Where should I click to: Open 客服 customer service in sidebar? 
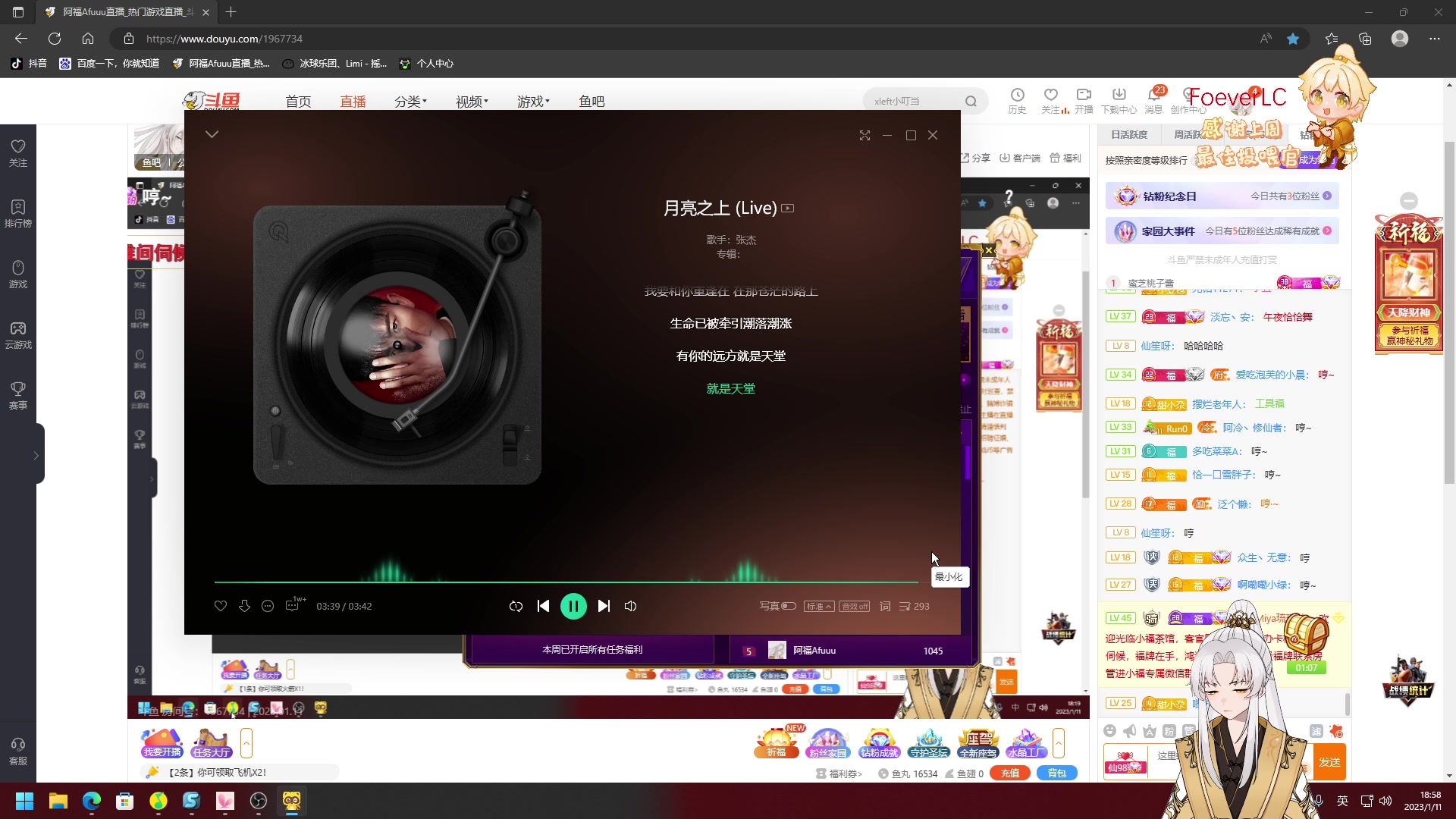coord(18,752)
